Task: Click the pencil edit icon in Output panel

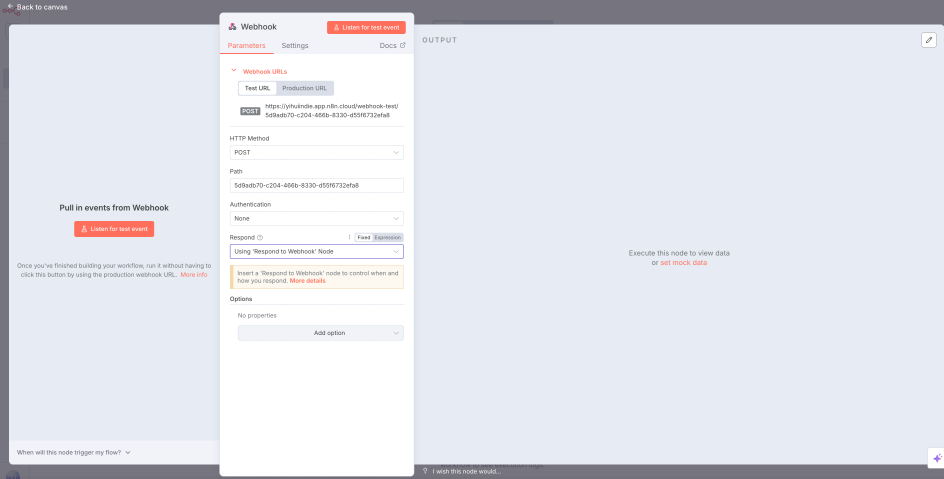Action: point(928,40)
